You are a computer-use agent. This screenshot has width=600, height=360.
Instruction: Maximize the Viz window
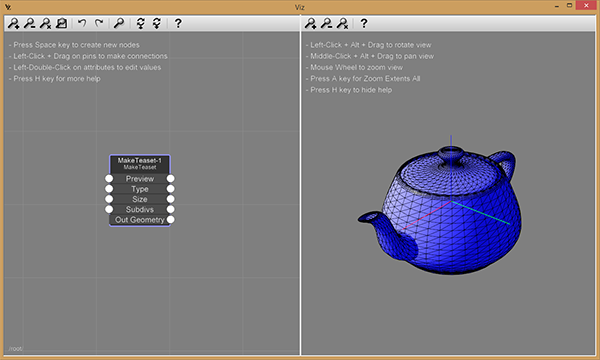click(x=569, y=5)
